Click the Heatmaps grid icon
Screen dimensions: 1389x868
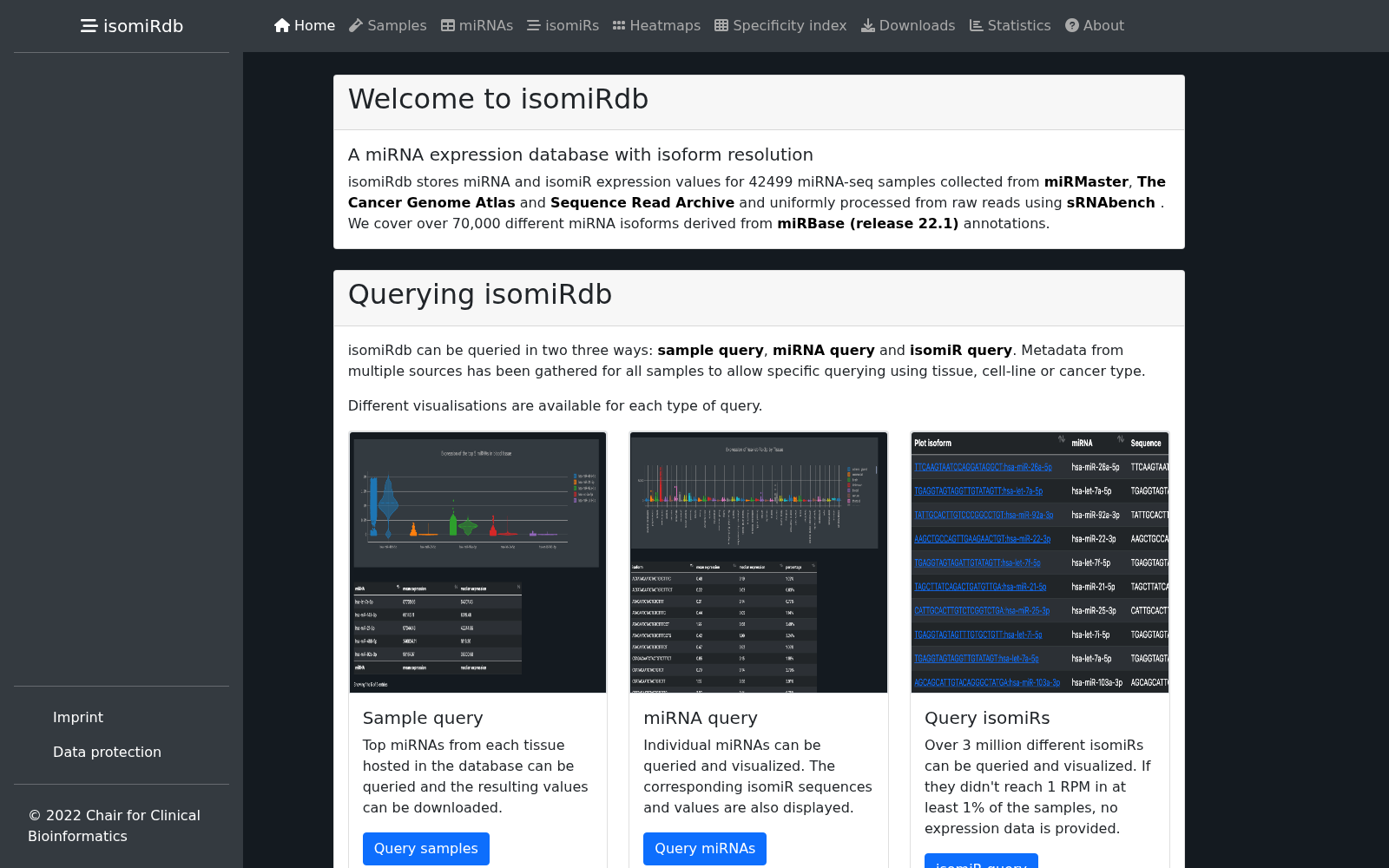click(x=619, y=25)
